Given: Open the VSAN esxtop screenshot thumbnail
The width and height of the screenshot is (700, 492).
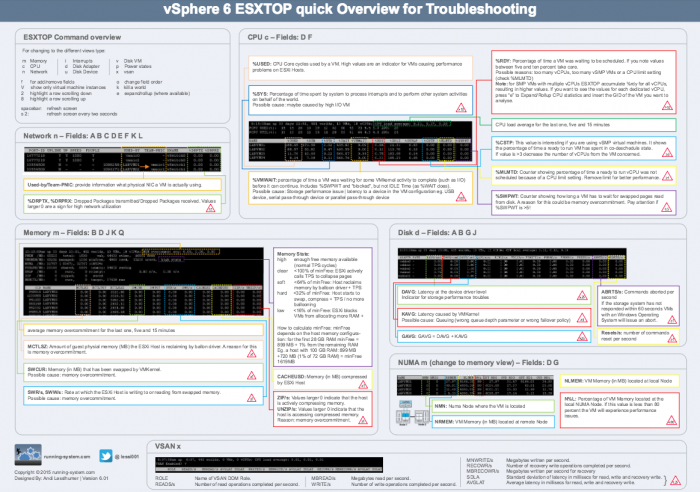Looking at the screenshot, I should point(269,464).
